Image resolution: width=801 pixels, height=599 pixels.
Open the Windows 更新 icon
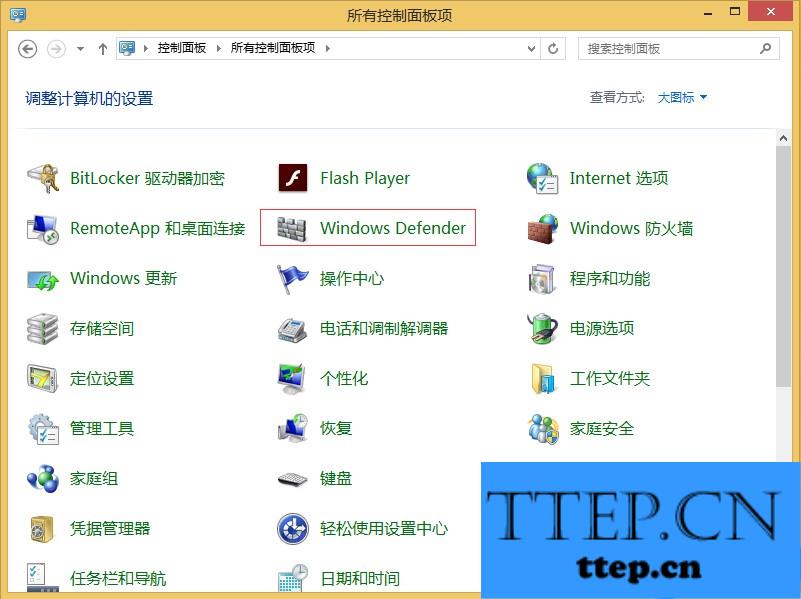click(43, 279)
